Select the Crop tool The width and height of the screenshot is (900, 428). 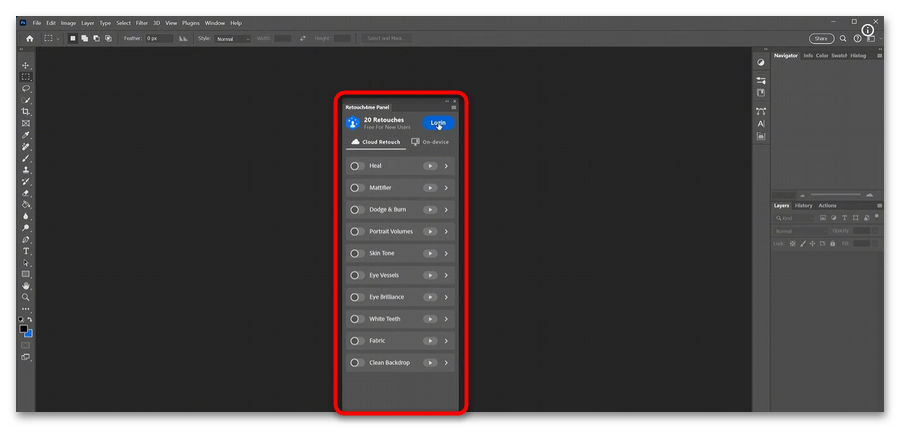pyautogui.click(x=26, y=111)
